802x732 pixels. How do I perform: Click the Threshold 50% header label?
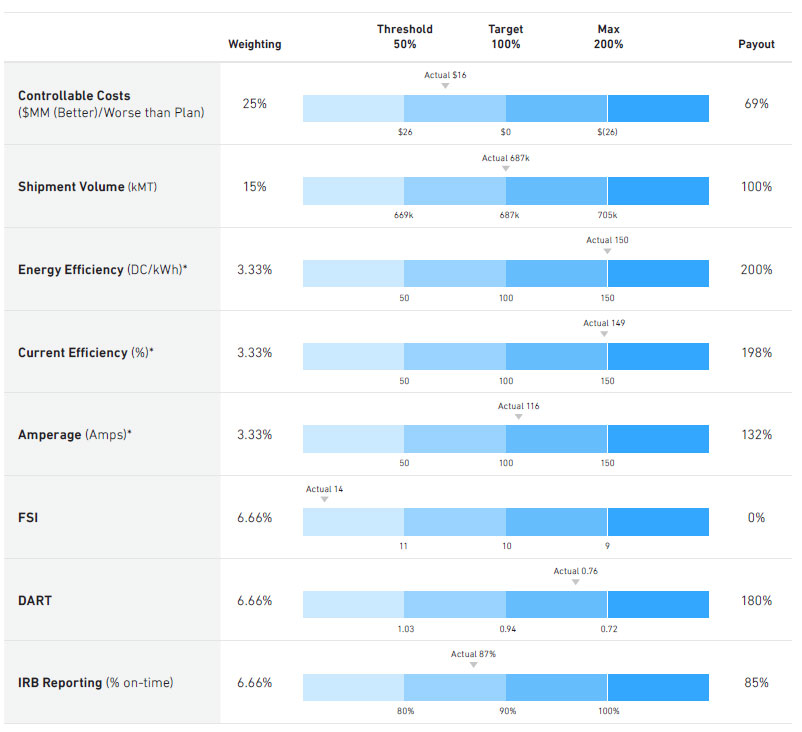pos(405,37)
